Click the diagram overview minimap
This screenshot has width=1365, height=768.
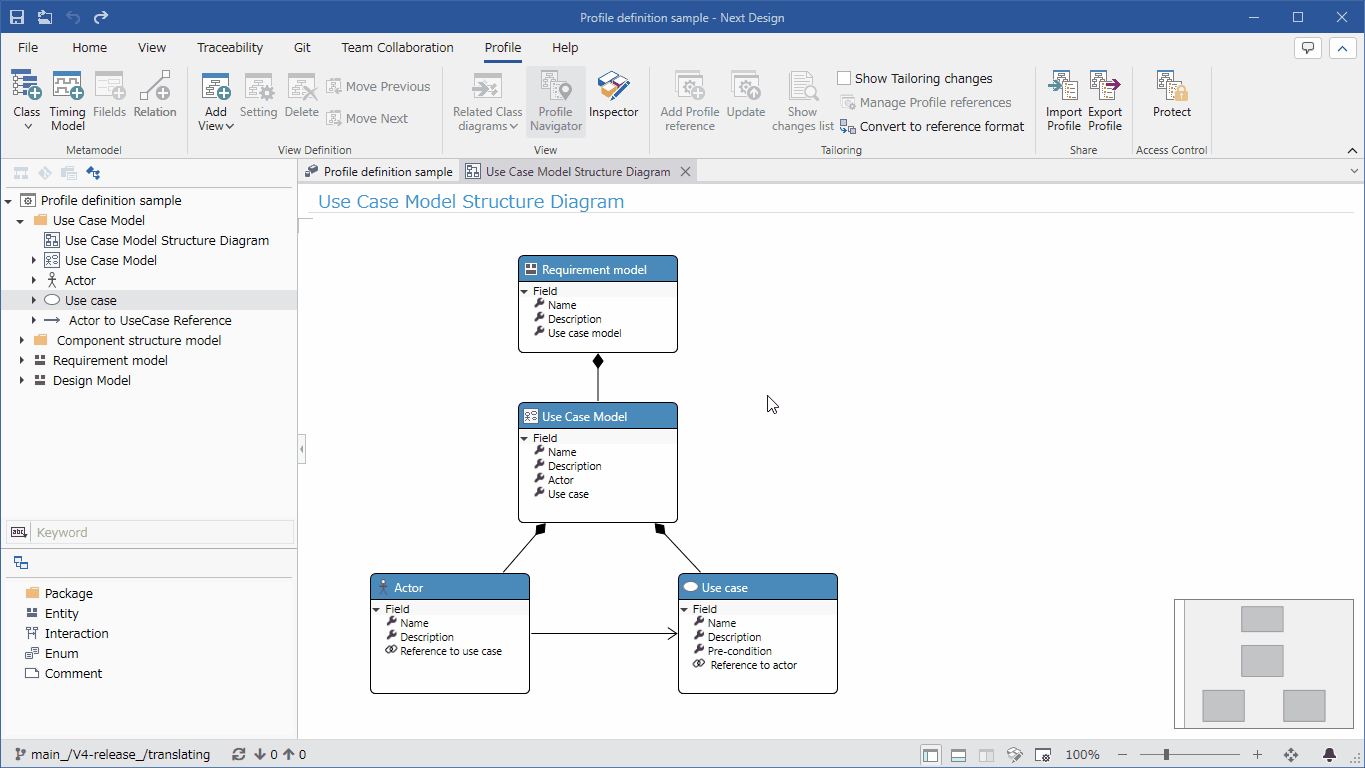(x=1263, y=663)
